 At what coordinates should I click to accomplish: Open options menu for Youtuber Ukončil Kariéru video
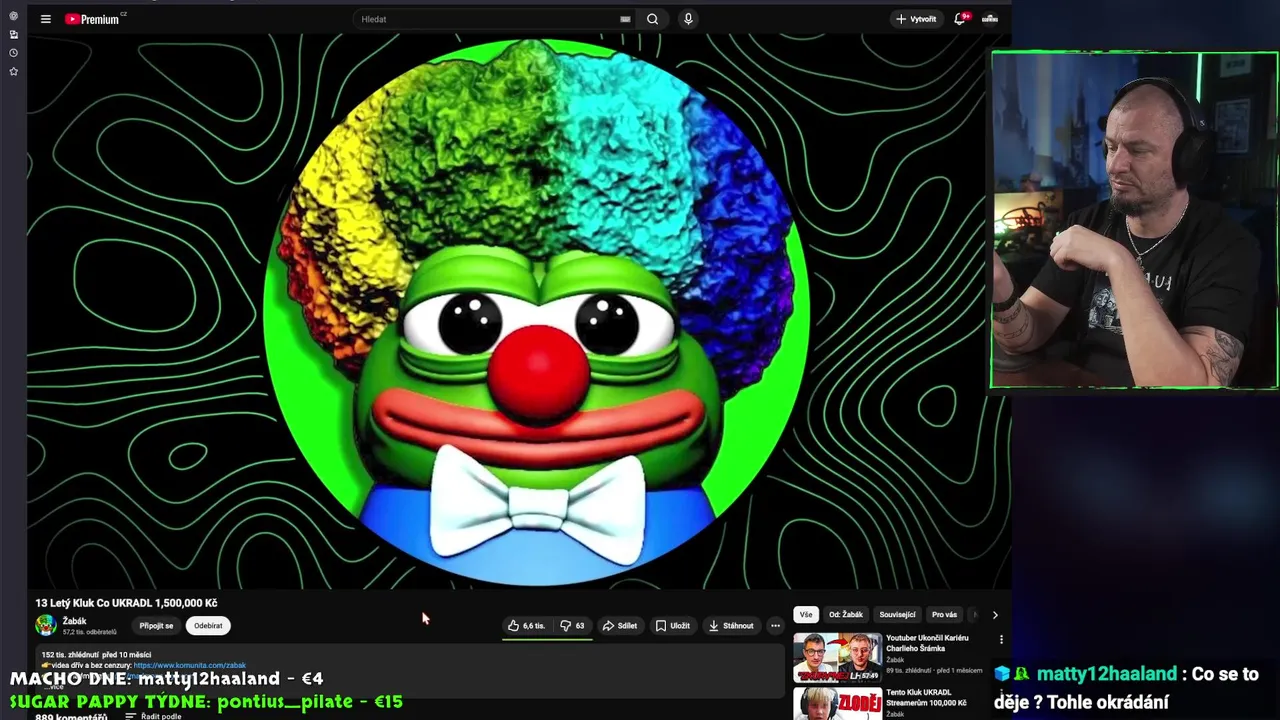1001,639
